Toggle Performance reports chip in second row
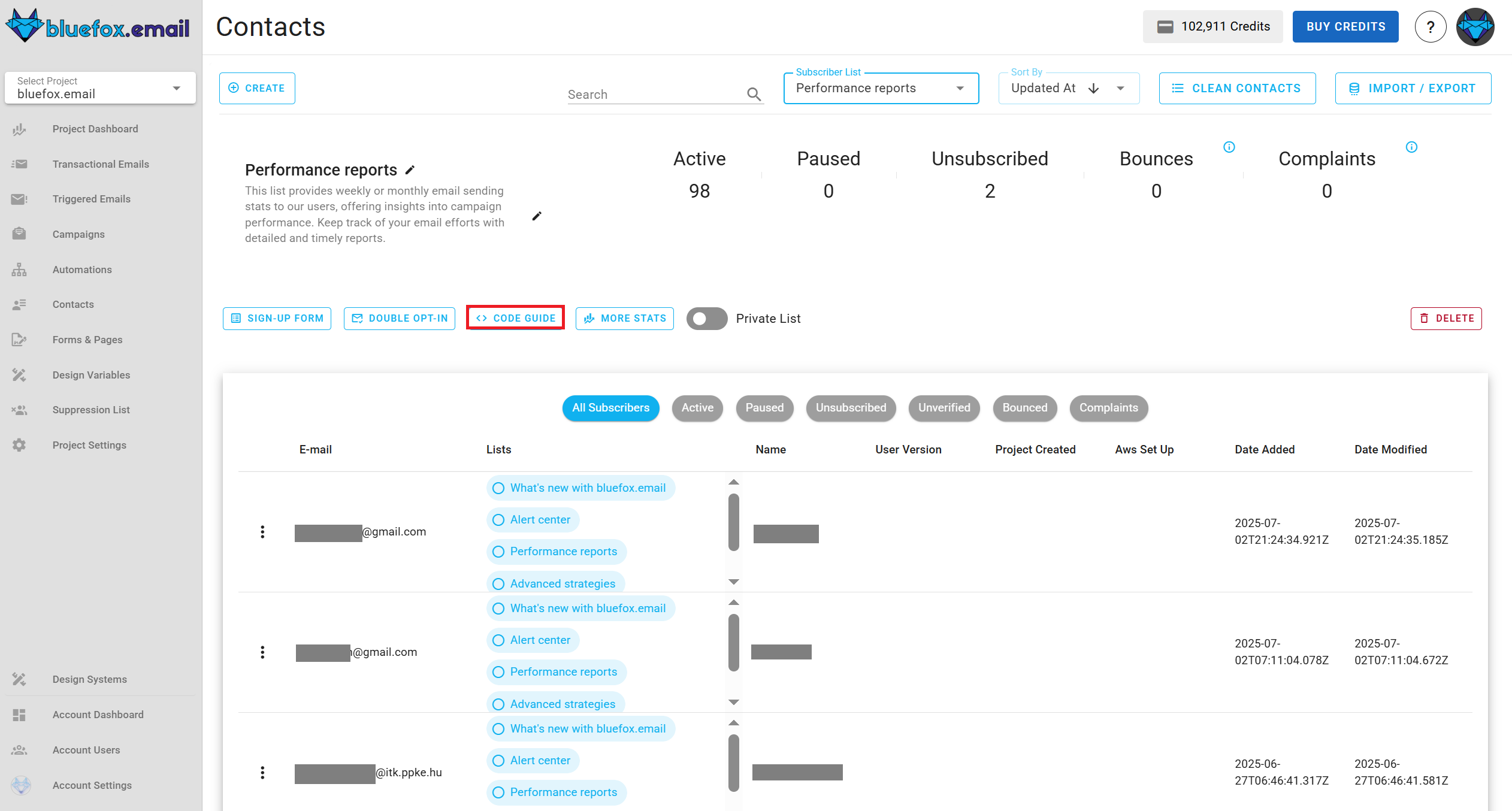Screen dimensions: 1512x811 [x=557, y=672]
